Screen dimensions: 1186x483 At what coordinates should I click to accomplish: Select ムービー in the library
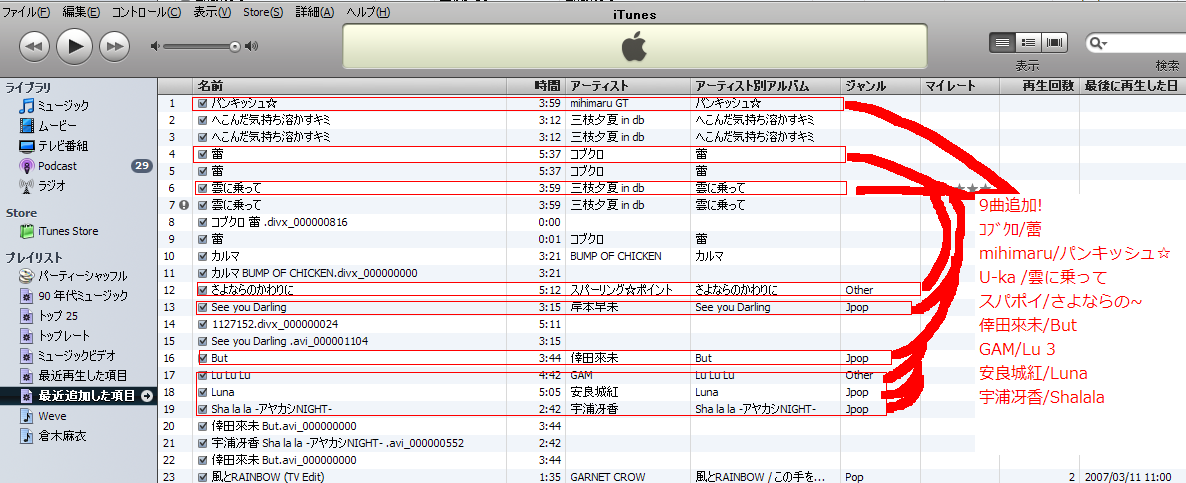tap(58, 125)
